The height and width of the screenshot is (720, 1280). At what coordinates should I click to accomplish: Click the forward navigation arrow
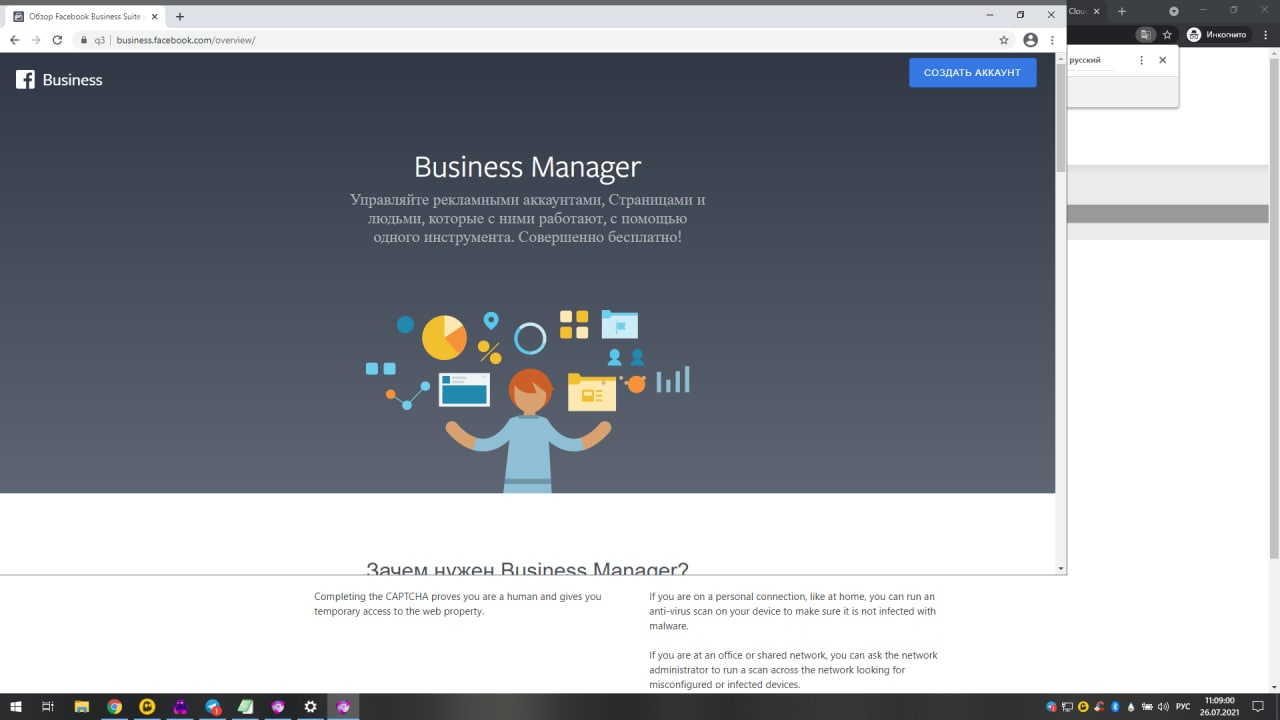tap(36, 40)
